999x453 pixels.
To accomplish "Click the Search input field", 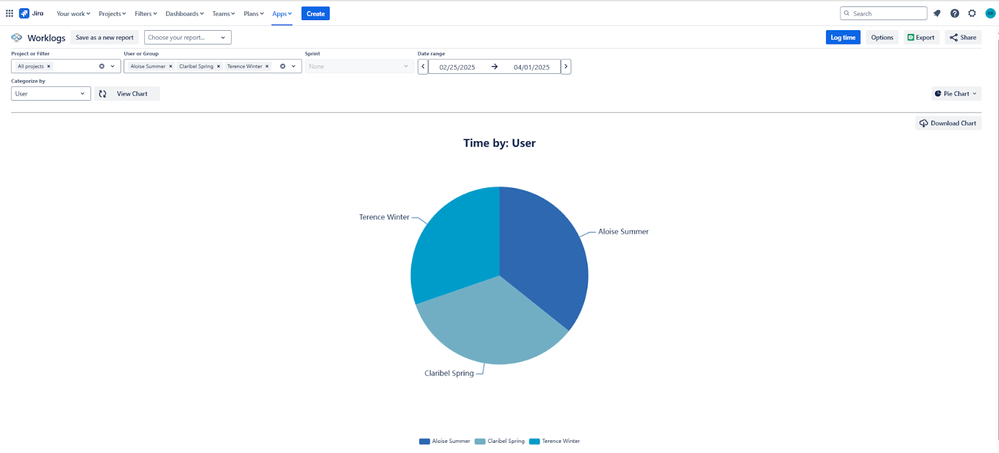I will (x=884, y=13).
